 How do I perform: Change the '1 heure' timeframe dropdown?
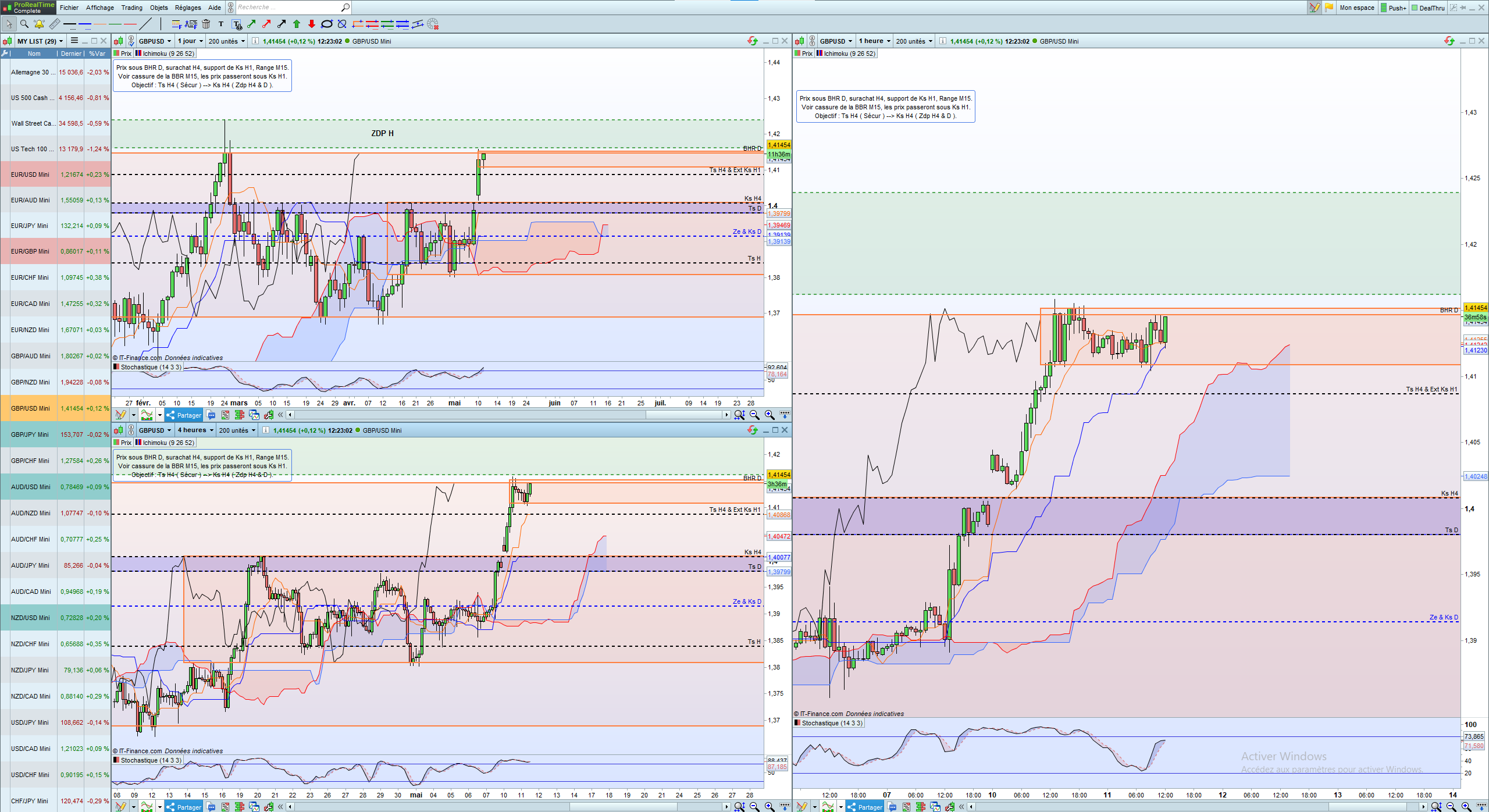pyautogui.click(x=875, y=41)
